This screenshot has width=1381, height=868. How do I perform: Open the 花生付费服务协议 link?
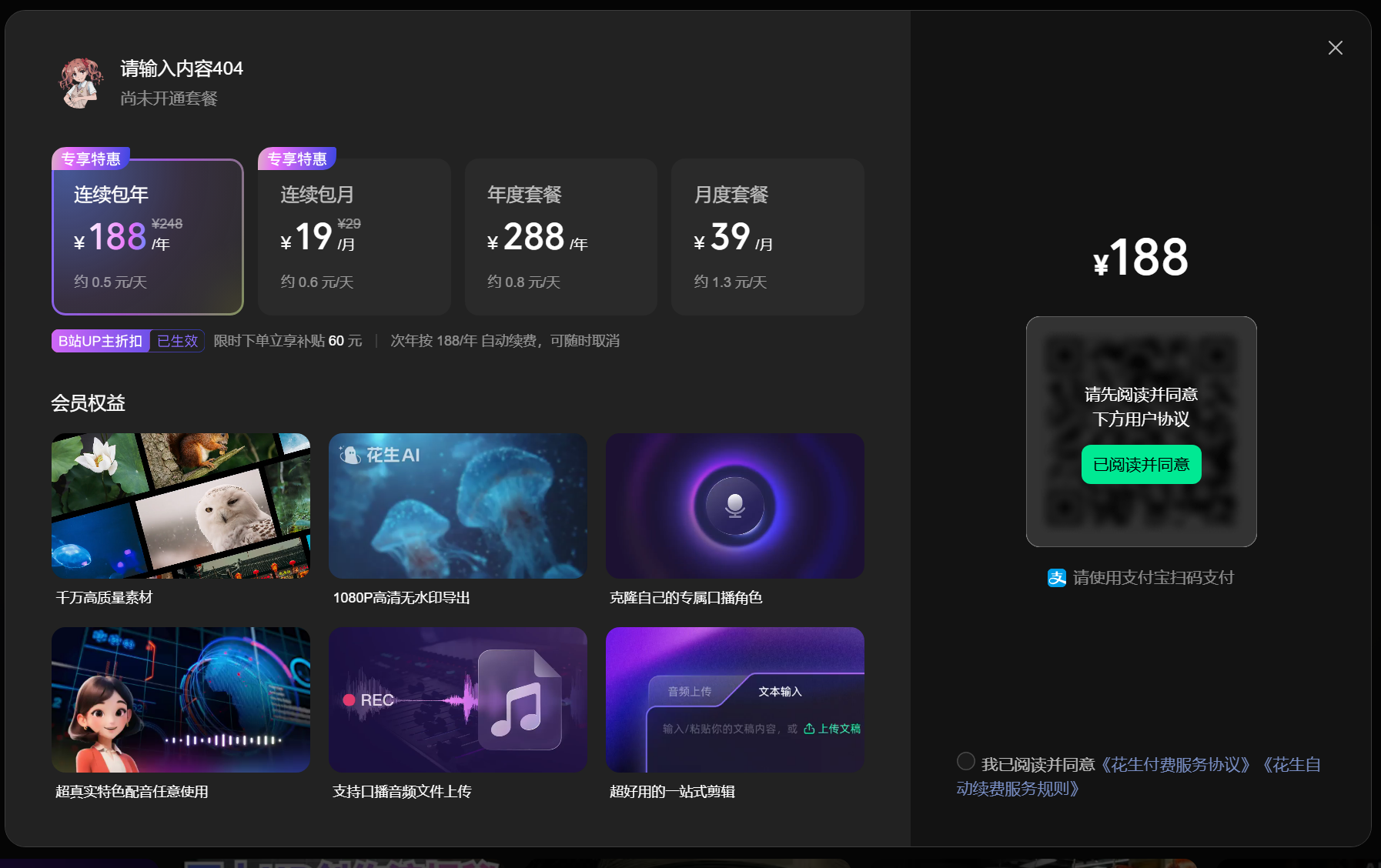(x=1175, y=765)
